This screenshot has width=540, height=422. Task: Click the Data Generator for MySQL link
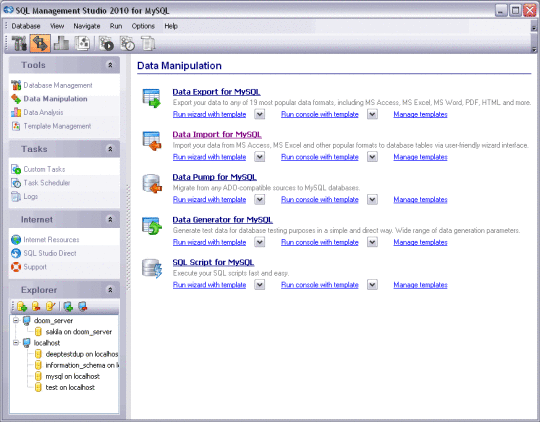(222, 220)
